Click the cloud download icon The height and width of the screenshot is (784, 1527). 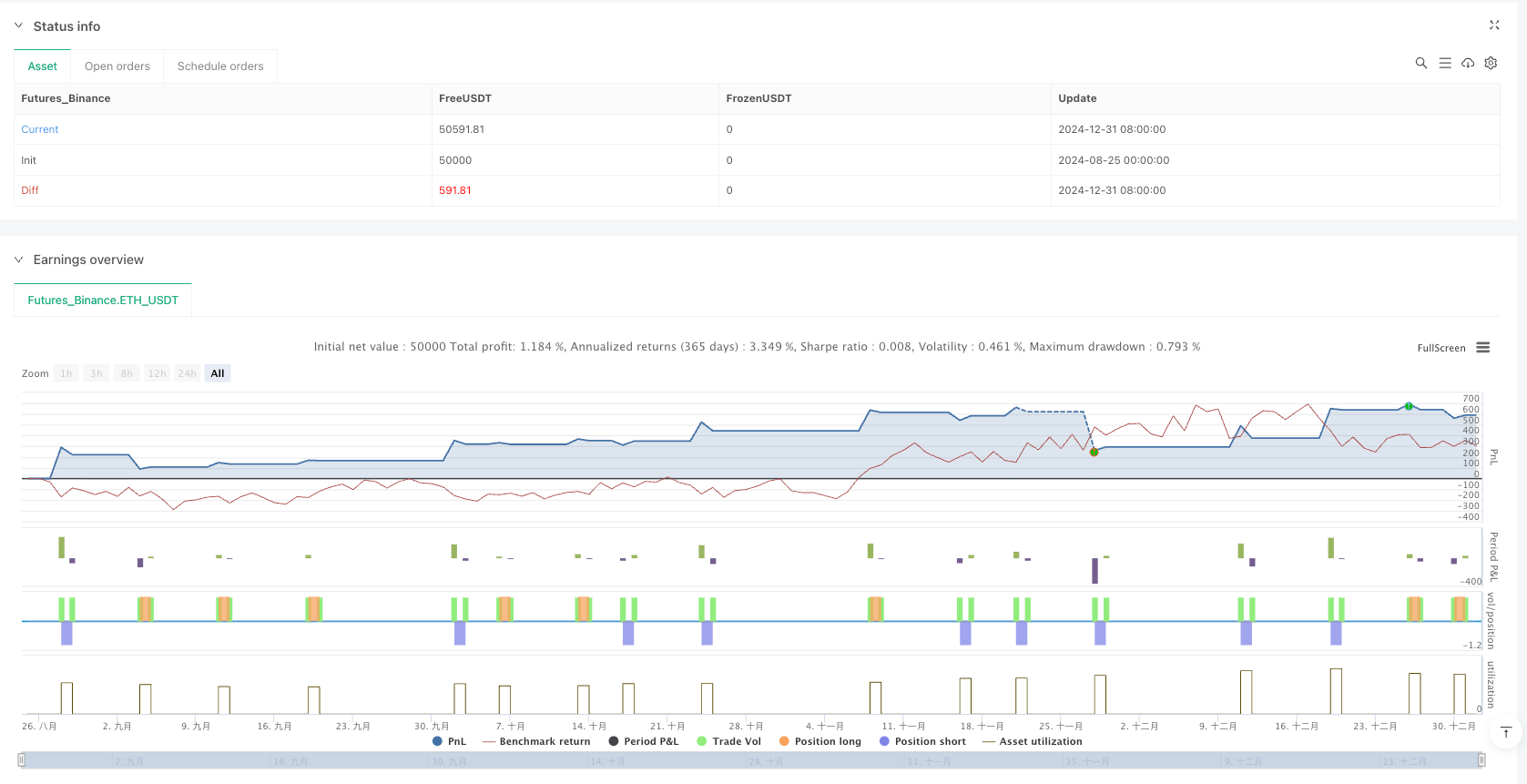[x=1468, y=63]
